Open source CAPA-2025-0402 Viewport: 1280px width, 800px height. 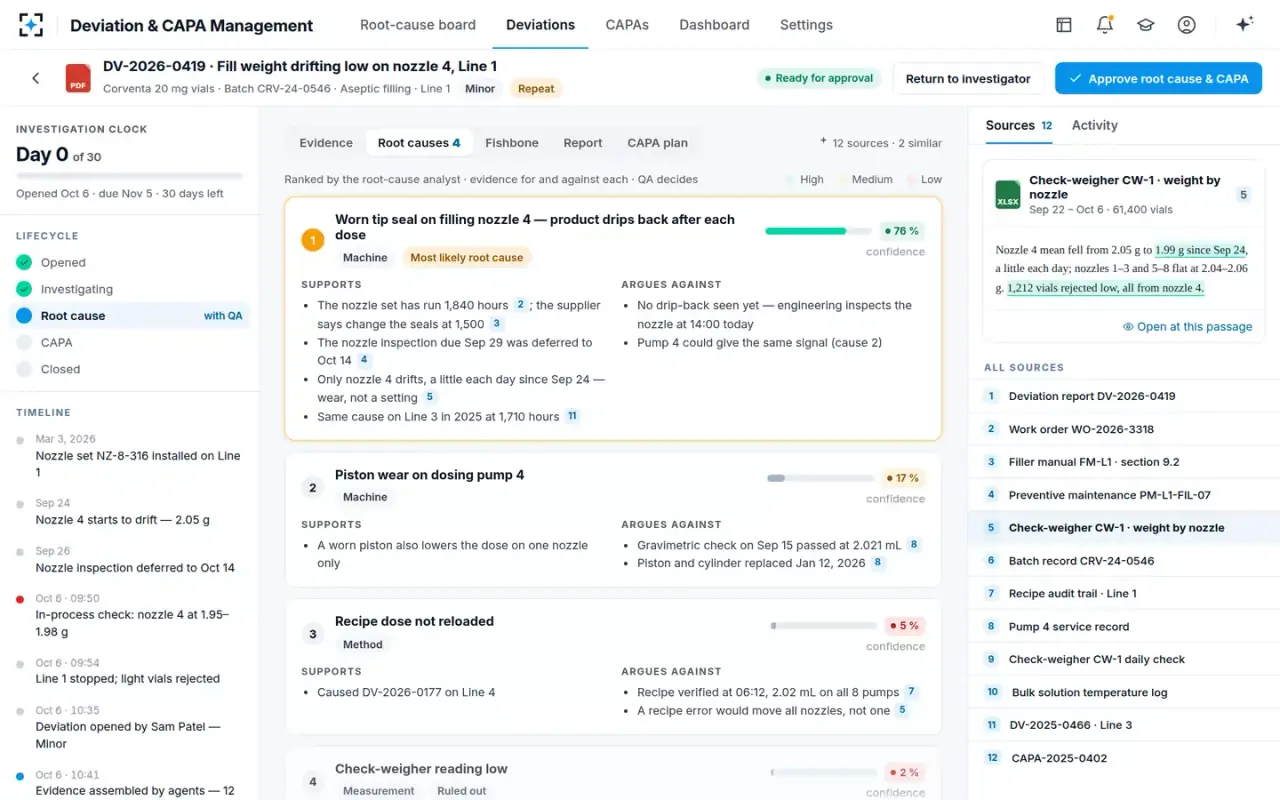[x=1124, y=758]
